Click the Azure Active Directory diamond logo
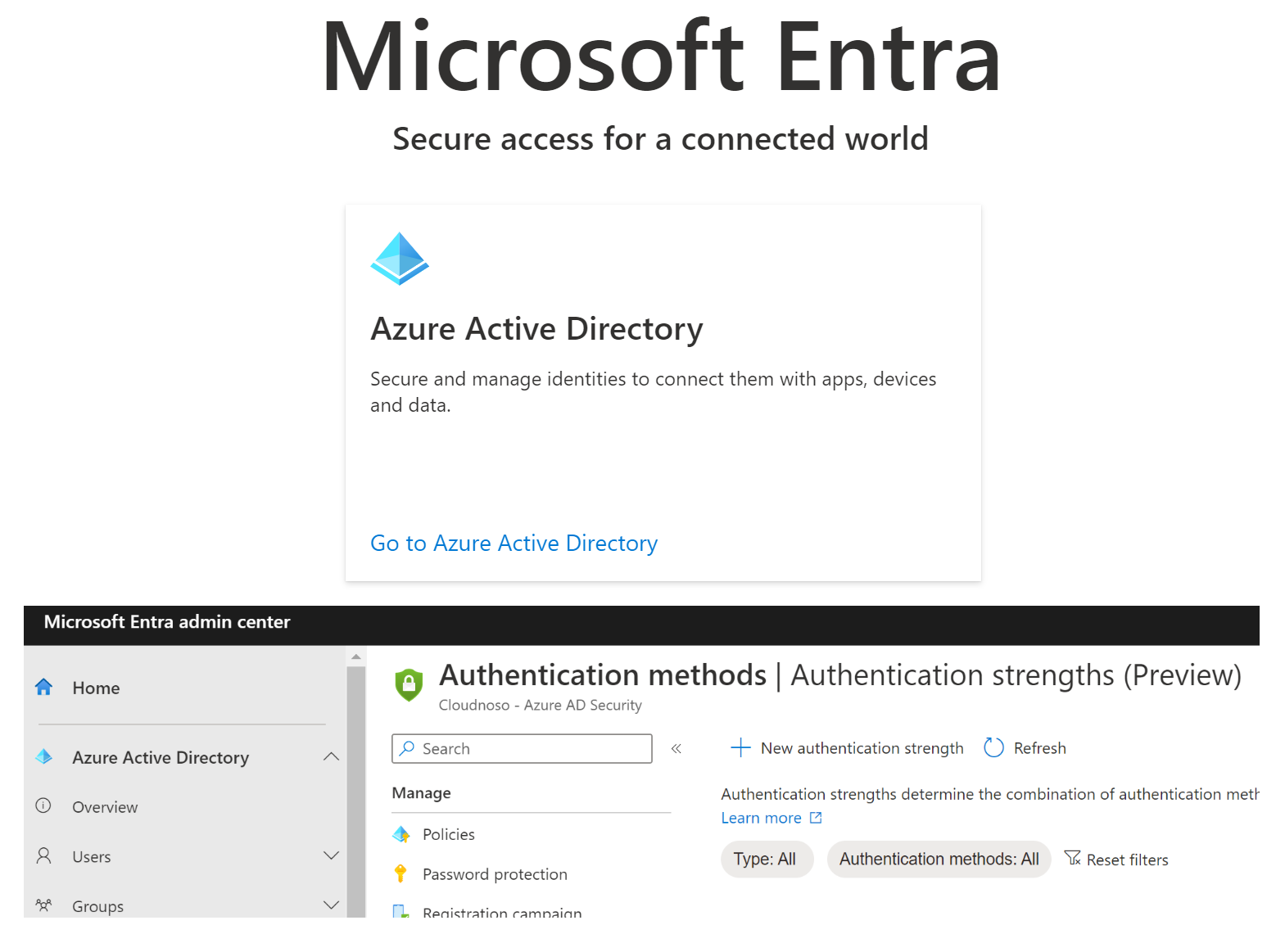This screenshot has height=952, width=1276. pyautogui.click(x=399, y=259)
